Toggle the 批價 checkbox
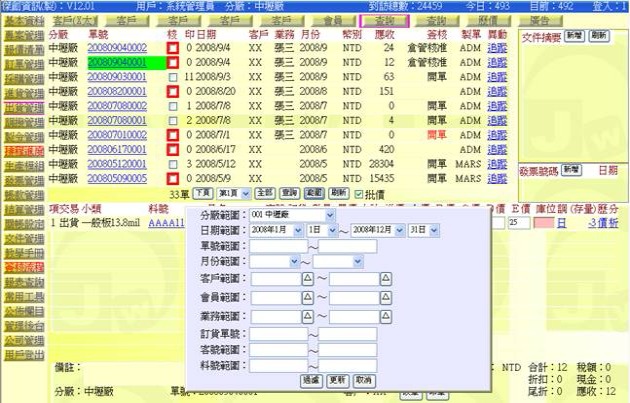Screen dimensions: 630x403 click(x=360, y=192)
